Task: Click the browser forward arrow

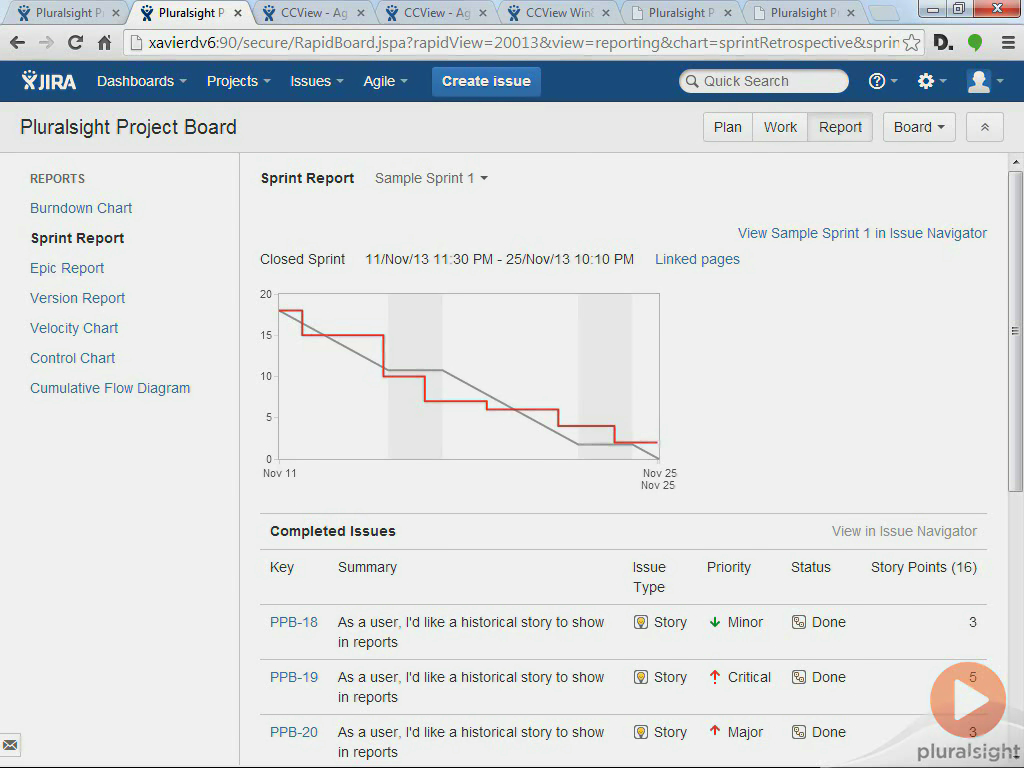Action: [46, 43]
